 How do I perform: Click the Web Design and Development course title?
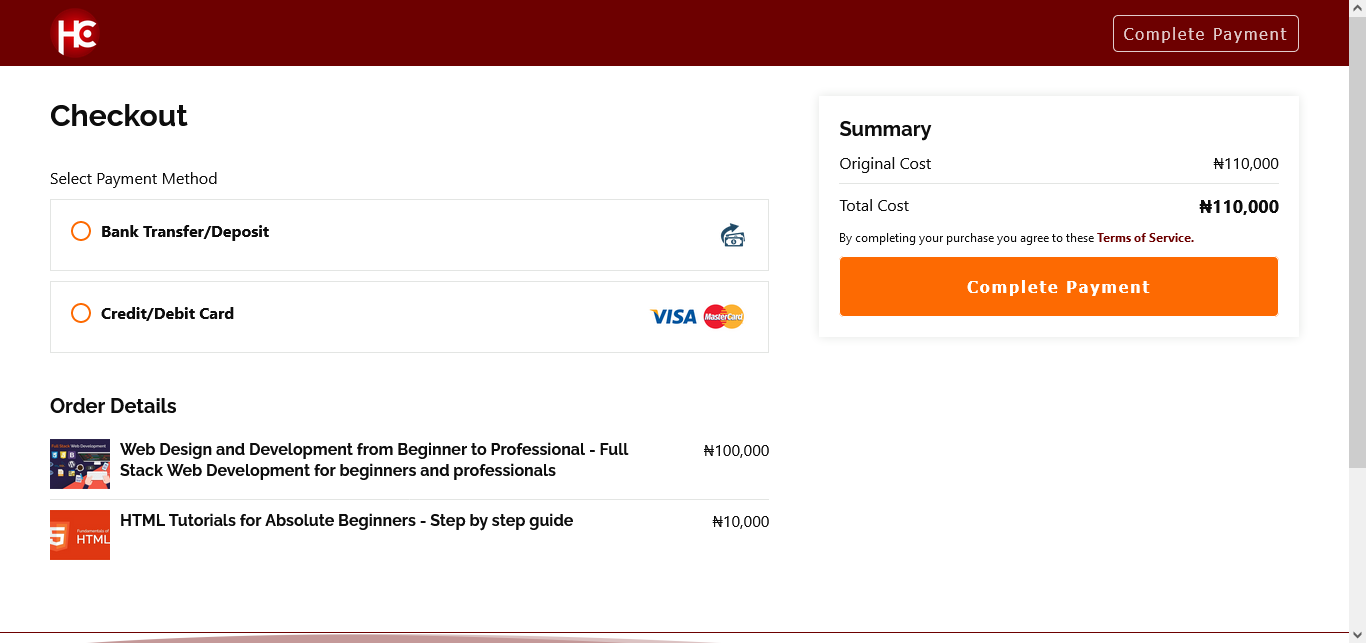(x=374, y=460)
